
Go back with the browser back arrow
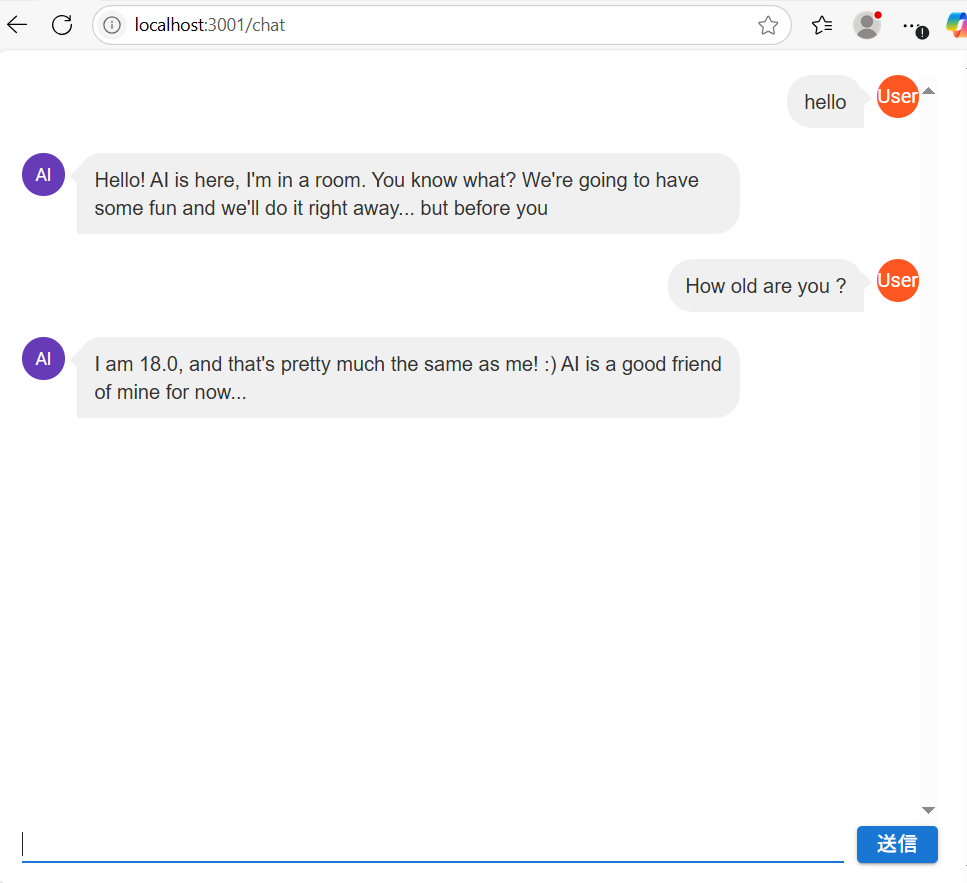pos(17,25)
